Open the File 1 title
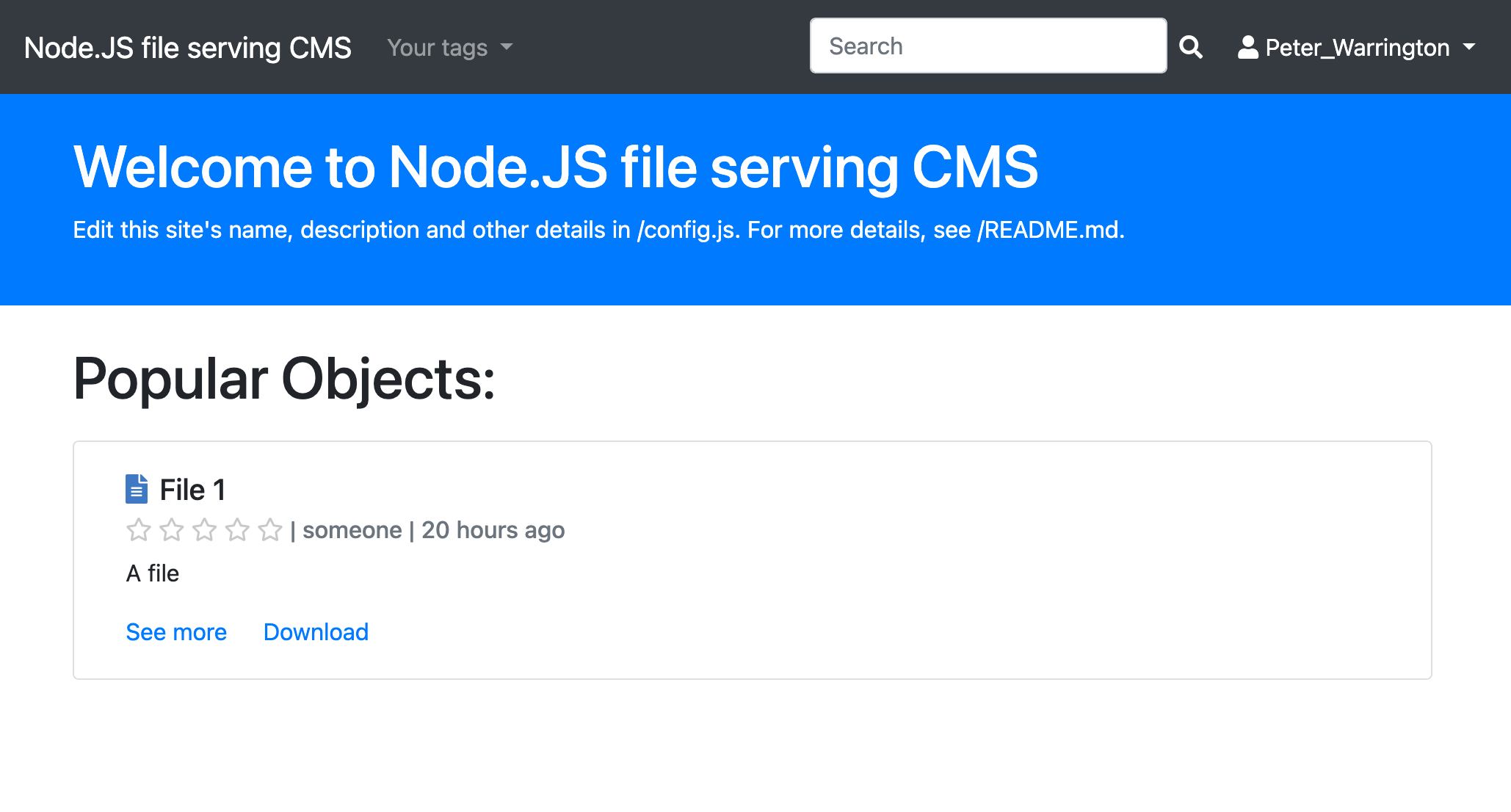 click(192, 490)
